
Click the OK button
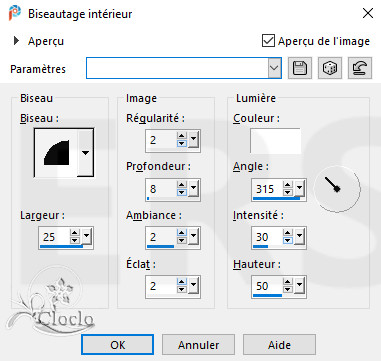(118, 345)
